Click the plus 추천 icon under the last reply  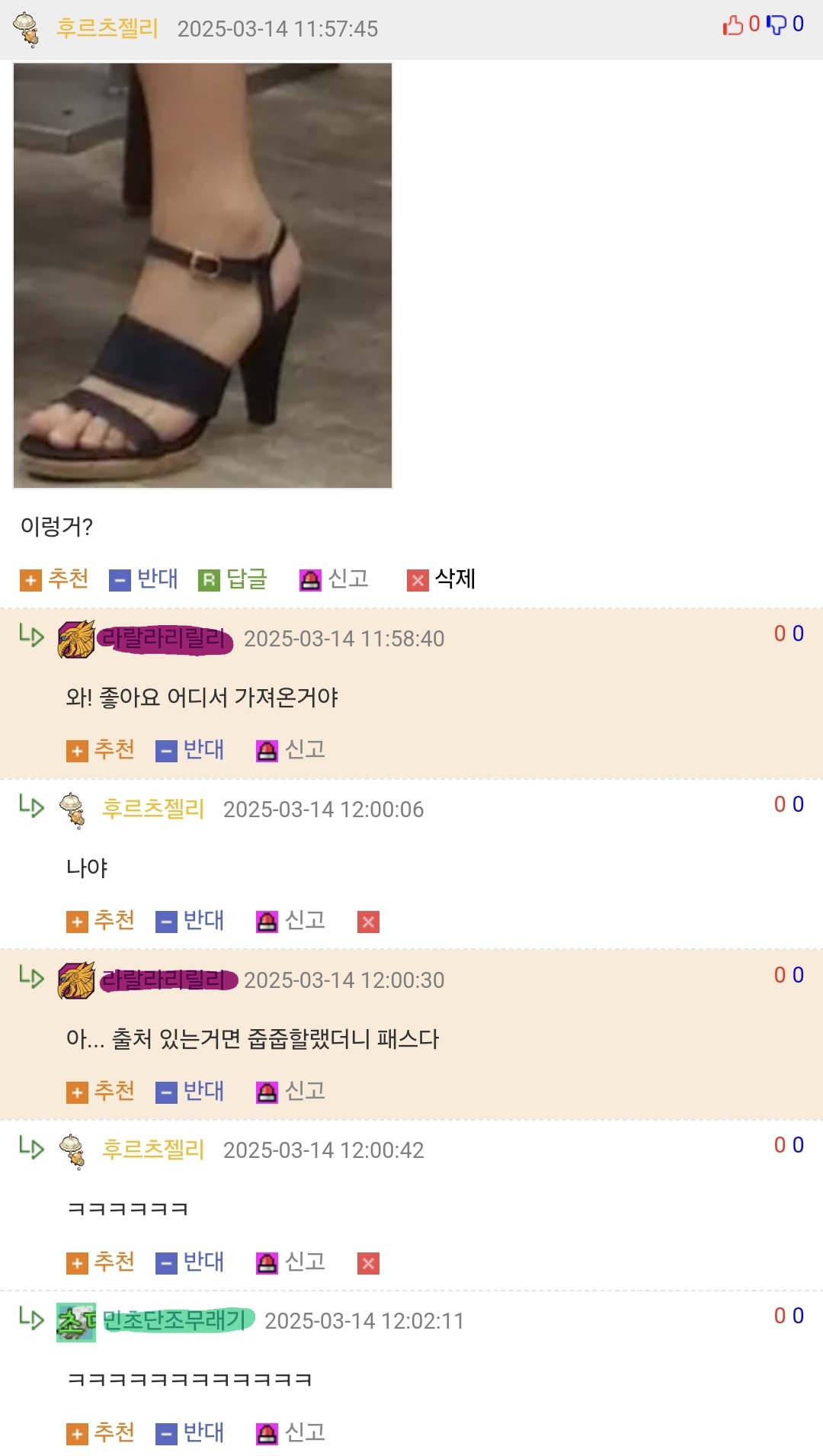tap(77, 1434)
